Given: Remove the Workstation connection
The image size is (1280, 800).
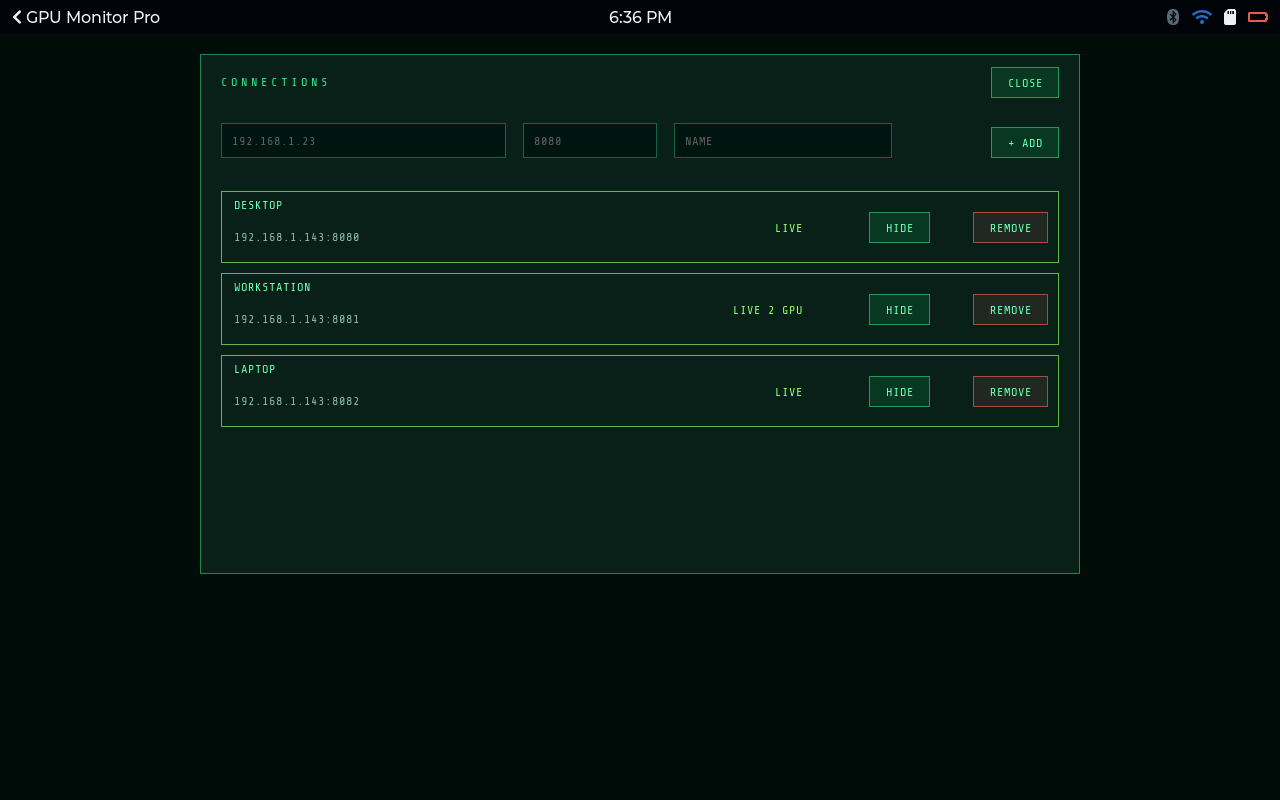Looking at the screenshot, I should (x=1010, y=310).
